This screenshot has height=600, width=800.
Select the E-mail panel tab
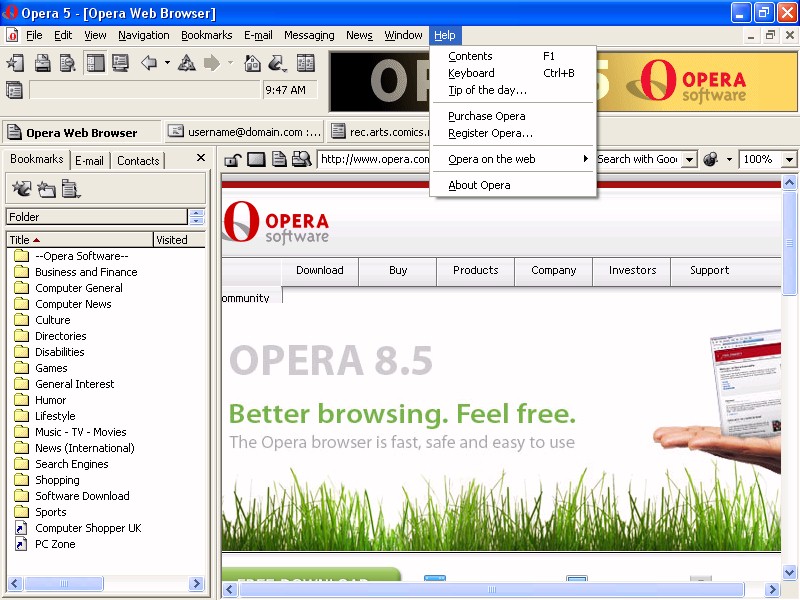tap(89, 161)
